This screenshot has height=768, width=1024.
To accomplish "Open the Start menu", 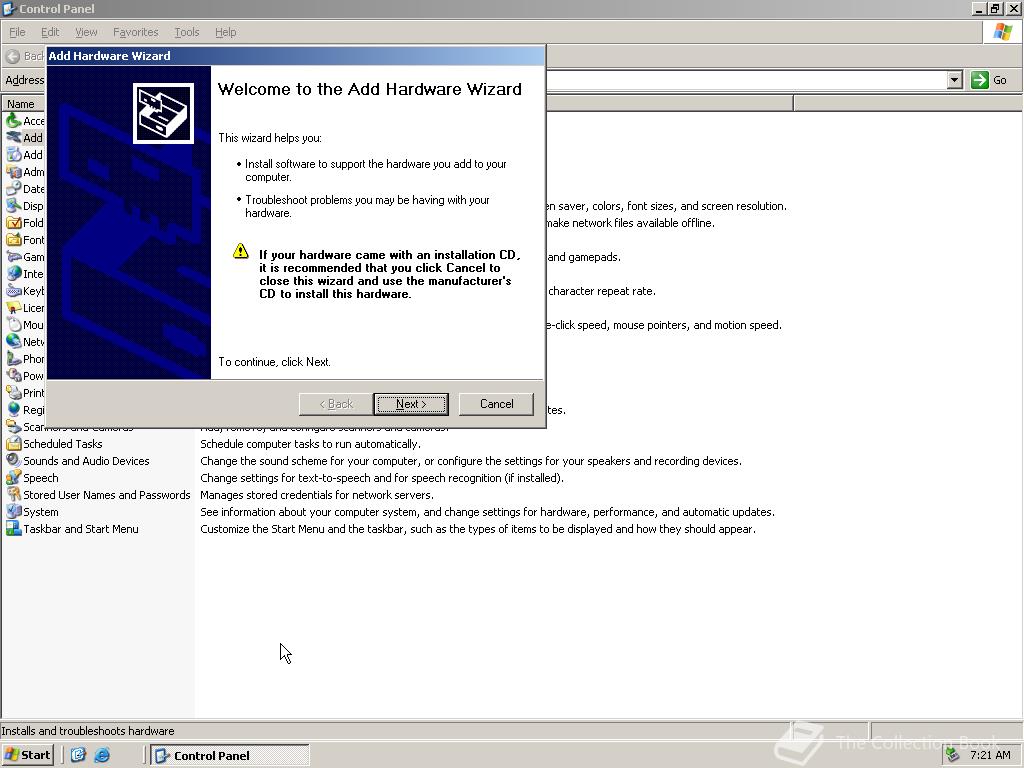I will tap(27, 755).
